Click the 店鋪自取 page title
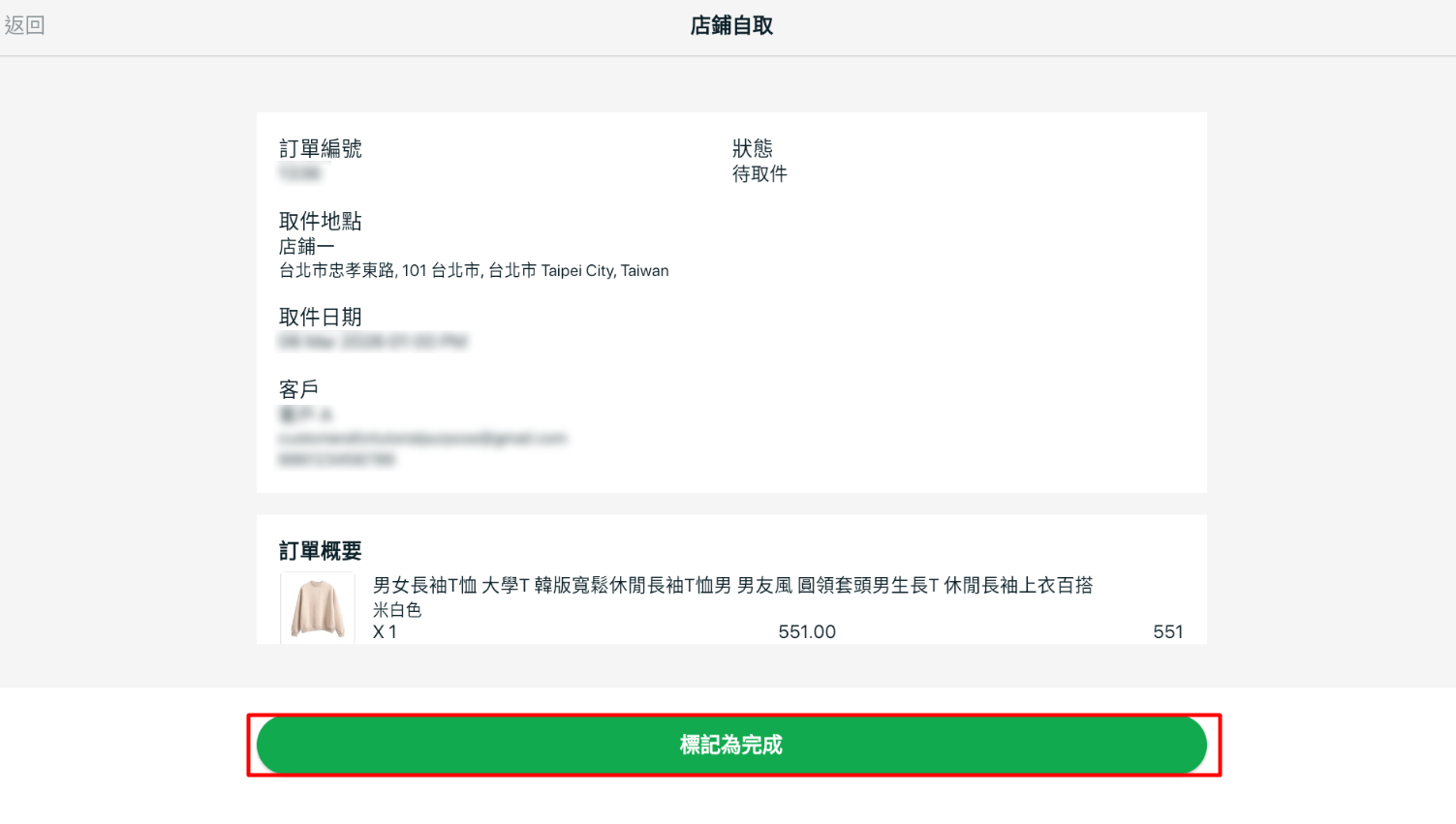This screenshot has width=1456, height=824. tap(731, 26)
